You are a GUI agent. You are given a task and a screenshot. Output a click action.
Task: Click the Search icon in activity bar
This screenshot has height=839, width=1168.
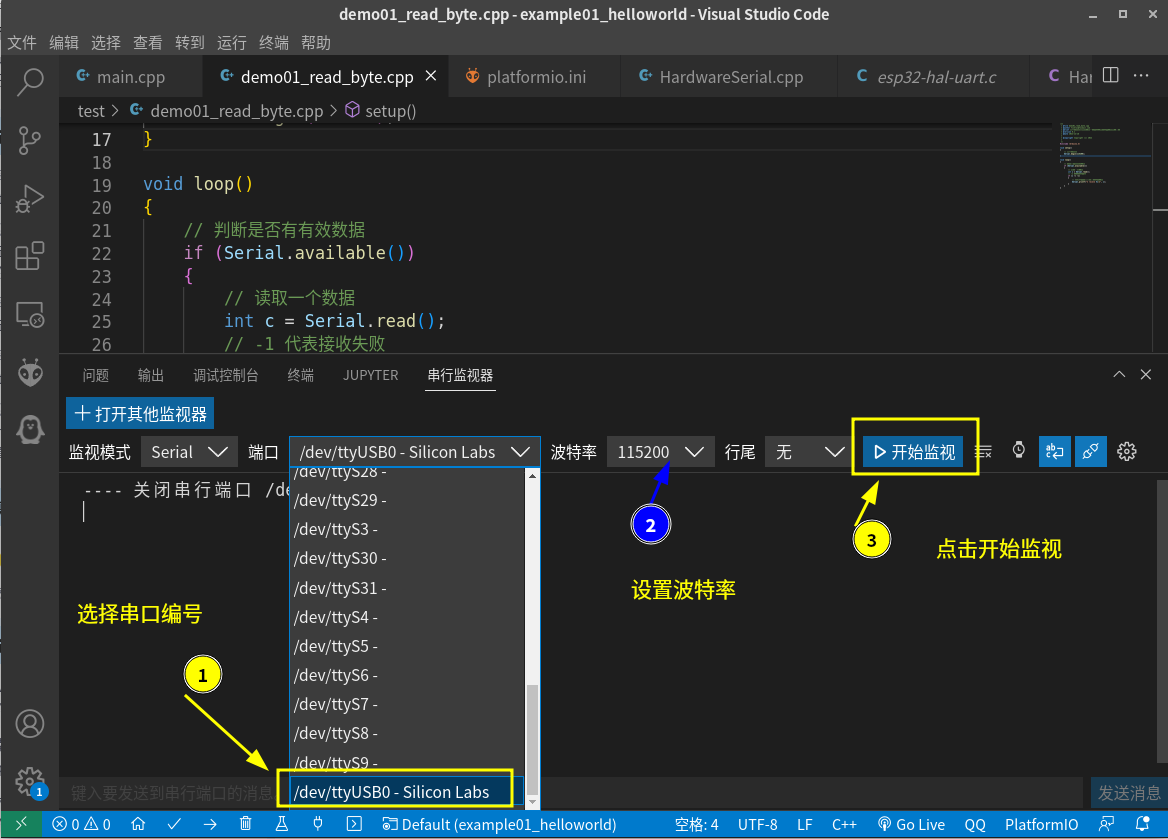pyautogui.click(x=30, y=81)
